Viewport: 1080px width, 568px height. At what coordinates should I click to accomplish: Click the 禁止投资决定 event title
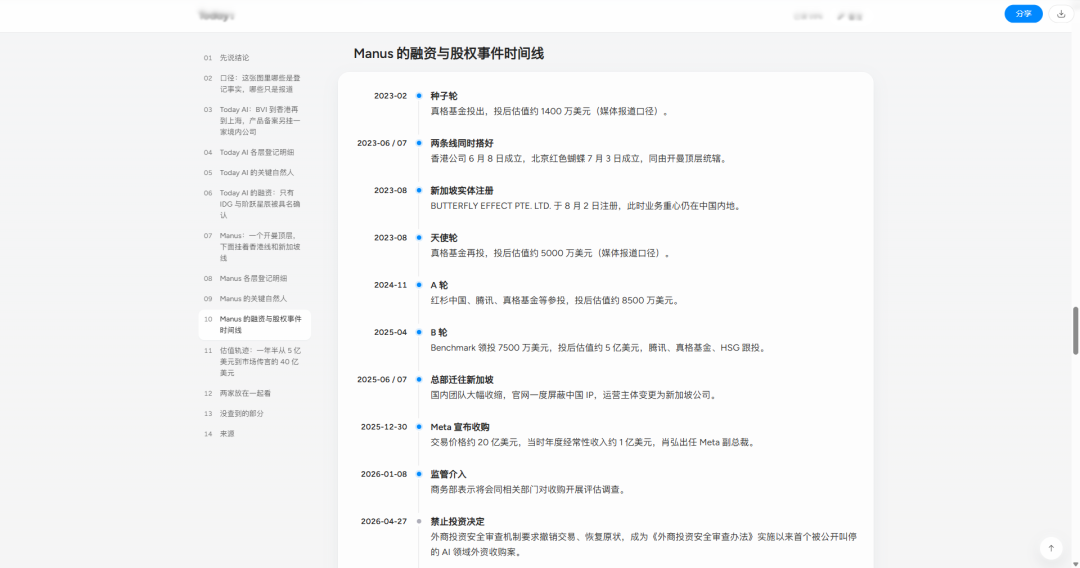(x=457, y=521)
